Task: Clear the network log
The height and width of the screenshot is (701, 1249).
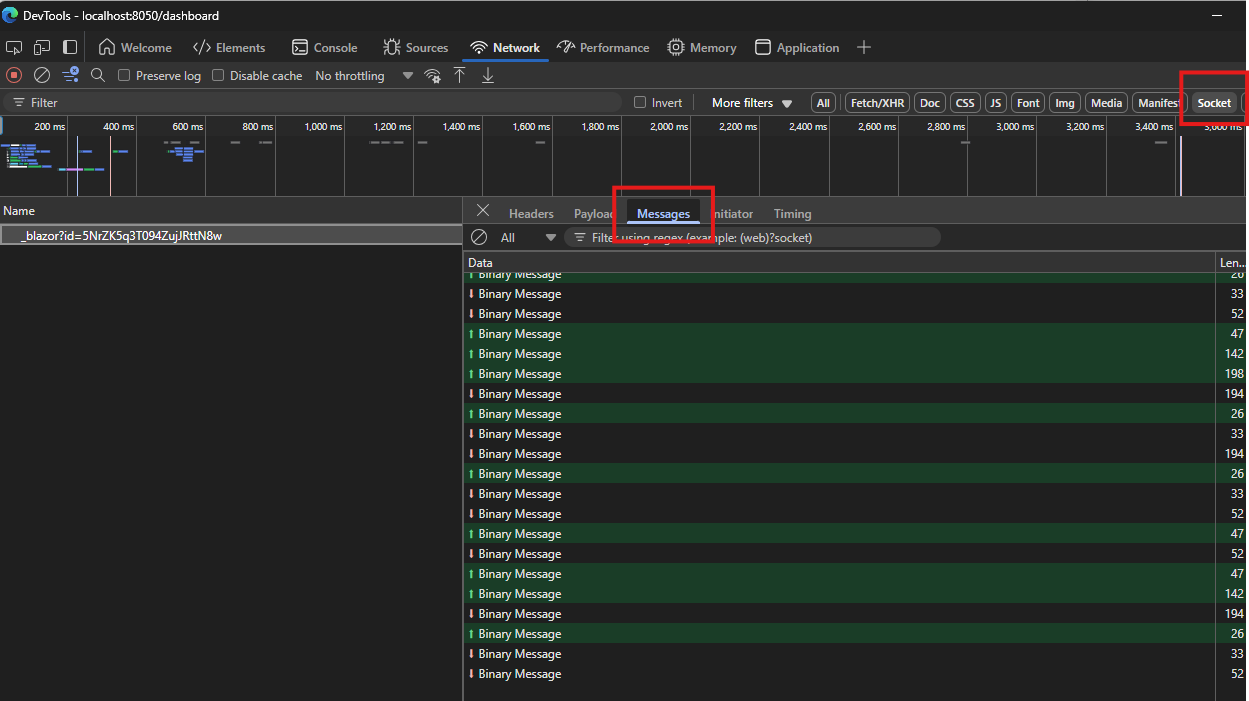Action: pyautogui.click(x=42, y=75)
